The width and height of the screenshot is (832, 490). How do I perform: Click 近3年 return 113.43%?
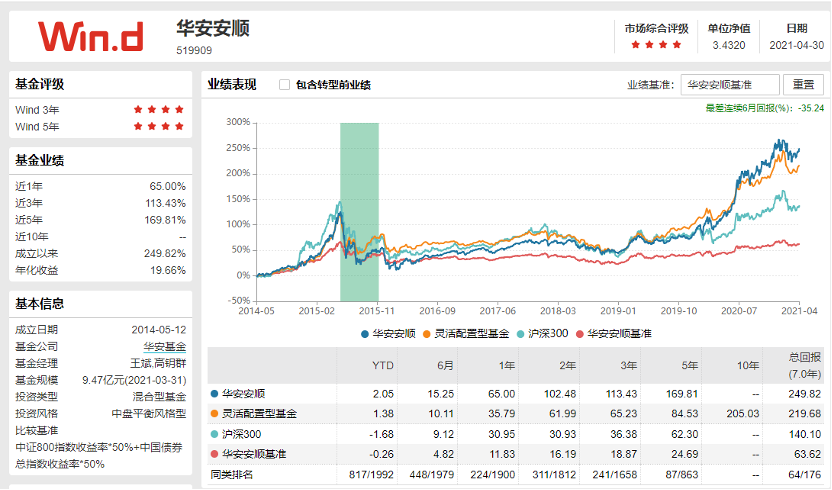(166, 203)
